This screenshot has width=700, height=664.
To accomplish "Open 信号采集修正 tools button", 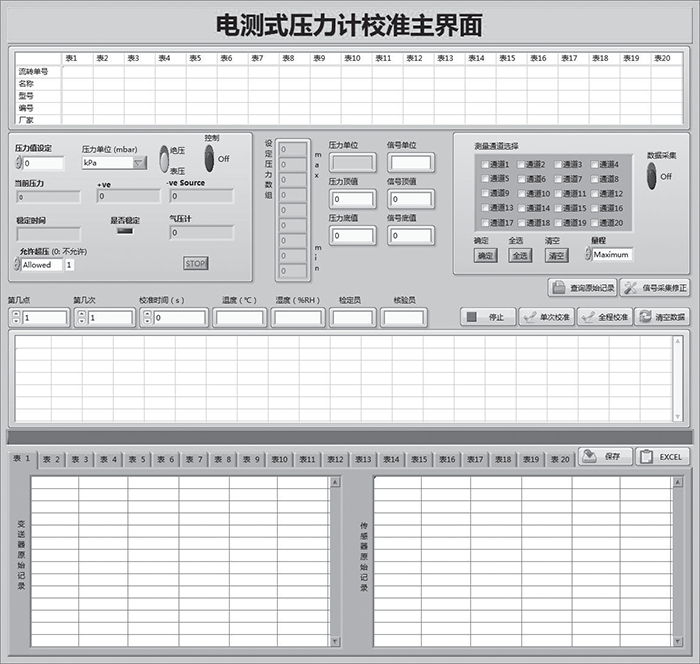I will (655, 288).
